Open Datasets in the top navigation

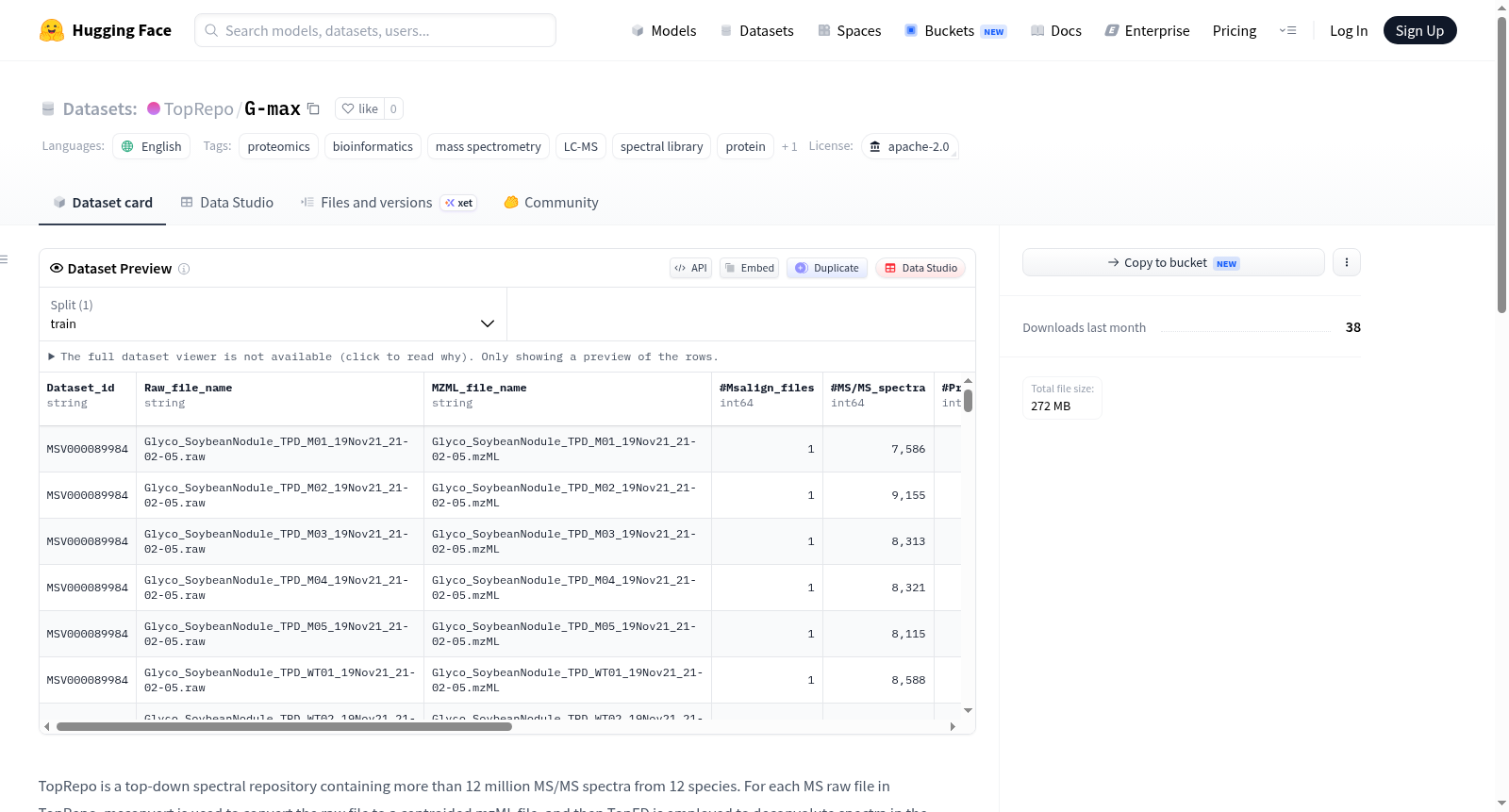click(x=756, y=30)
